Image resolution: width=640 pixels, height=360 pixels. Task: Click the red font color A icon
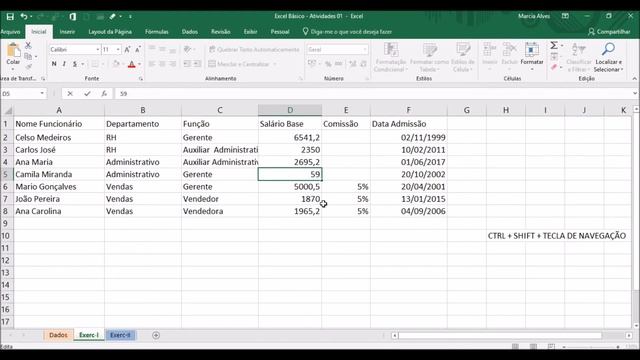pyautogui.click(x=131, y=64)
